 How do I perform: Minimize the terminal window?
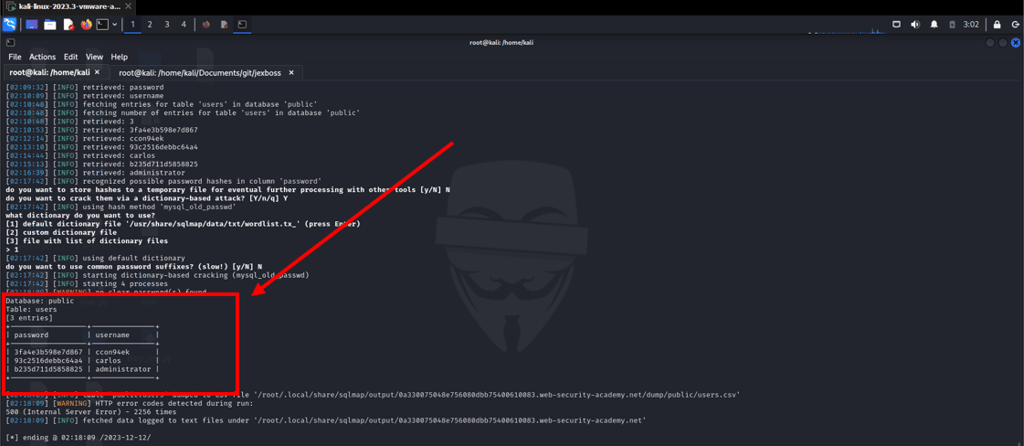tap(991, 42)
